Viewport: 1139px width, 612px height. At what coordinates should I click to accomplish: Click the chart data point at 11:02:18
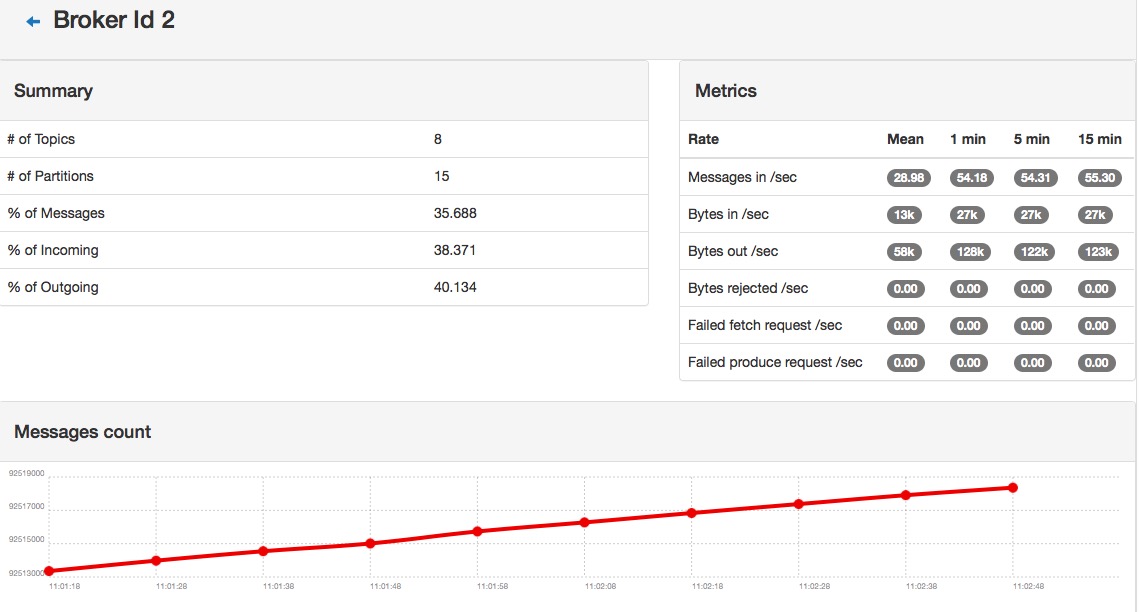click(692, 513)
